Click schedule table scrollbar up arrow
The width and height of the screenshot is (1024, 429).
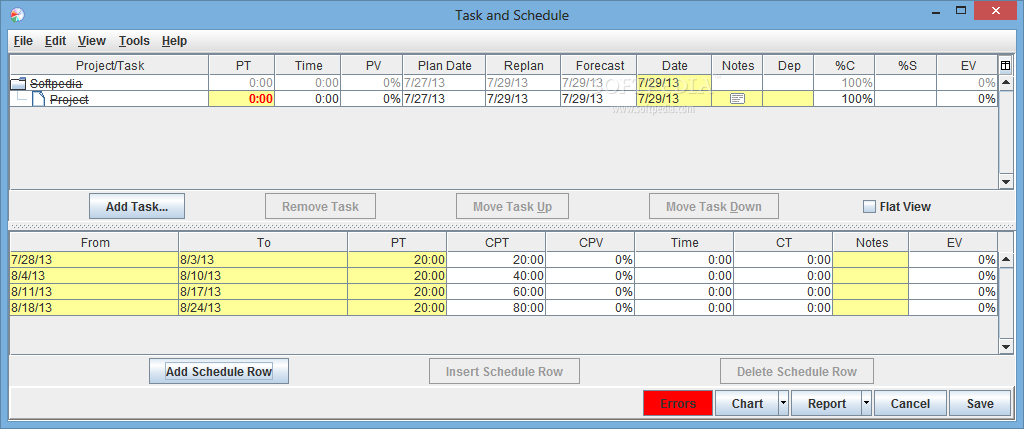[1006, 259]
